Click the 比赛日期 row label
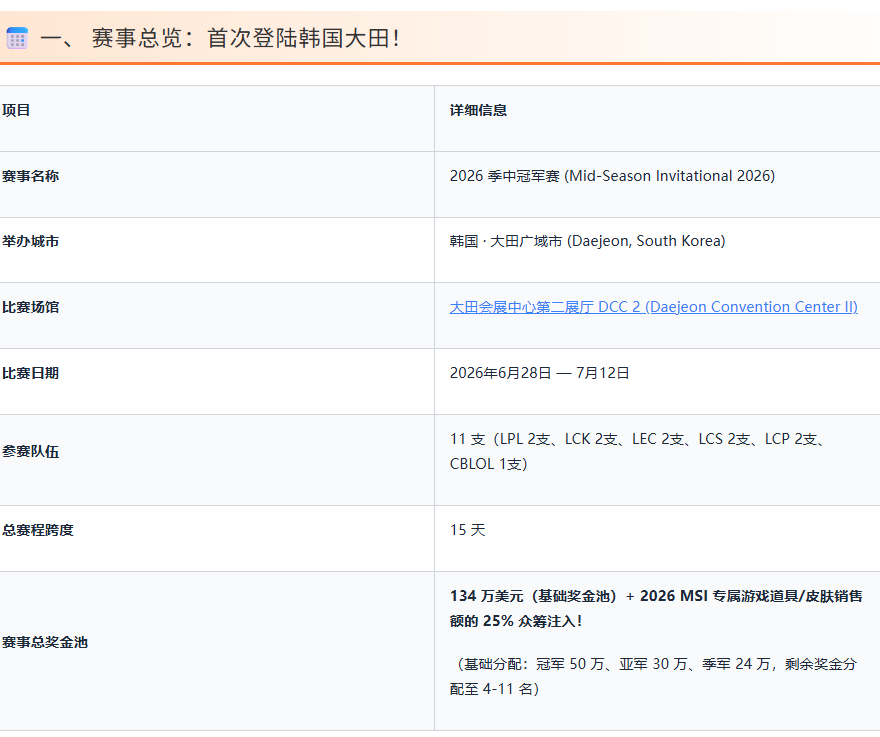 tap(30, 373)
